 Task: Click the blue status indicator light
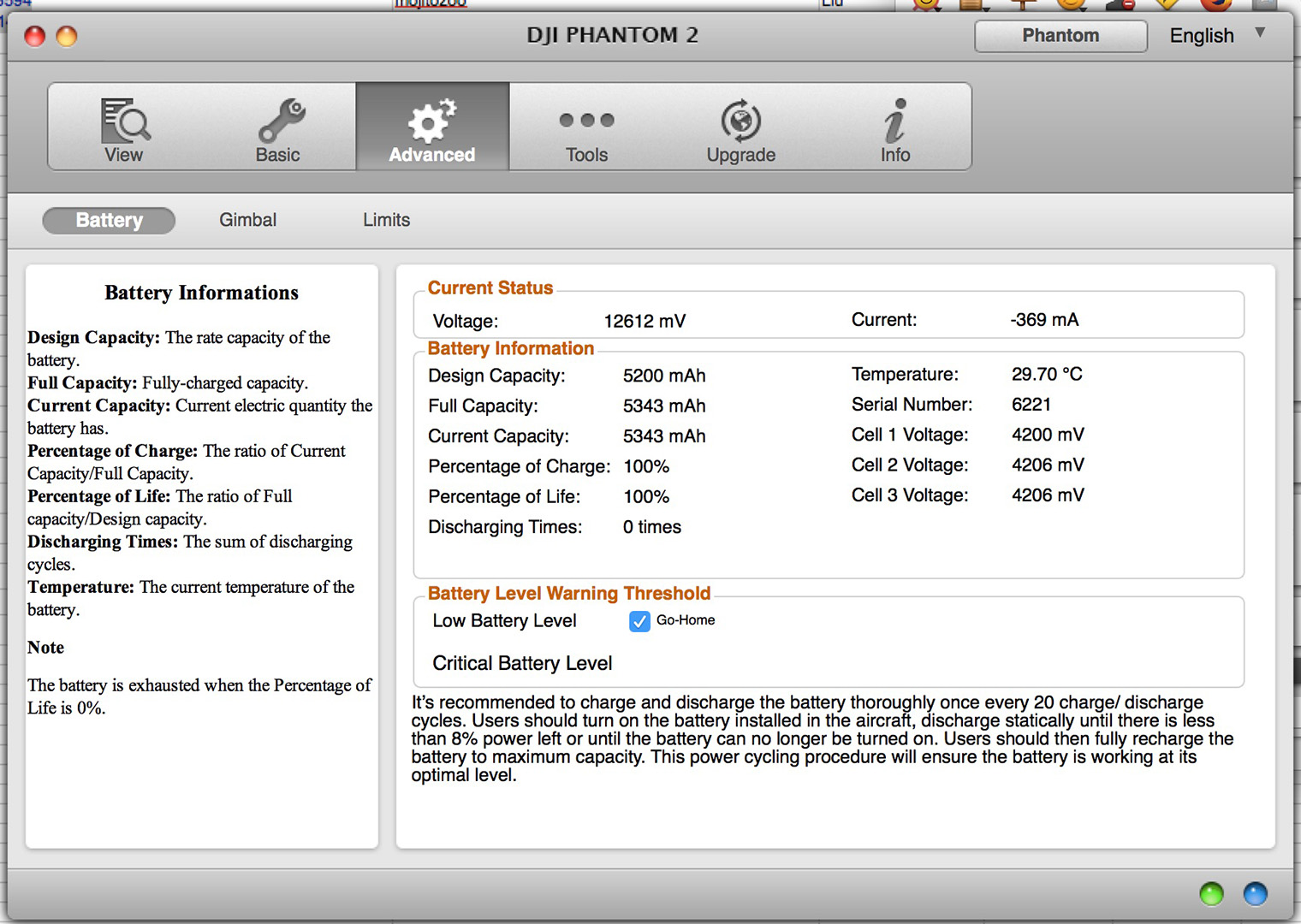click(1255, 894)
